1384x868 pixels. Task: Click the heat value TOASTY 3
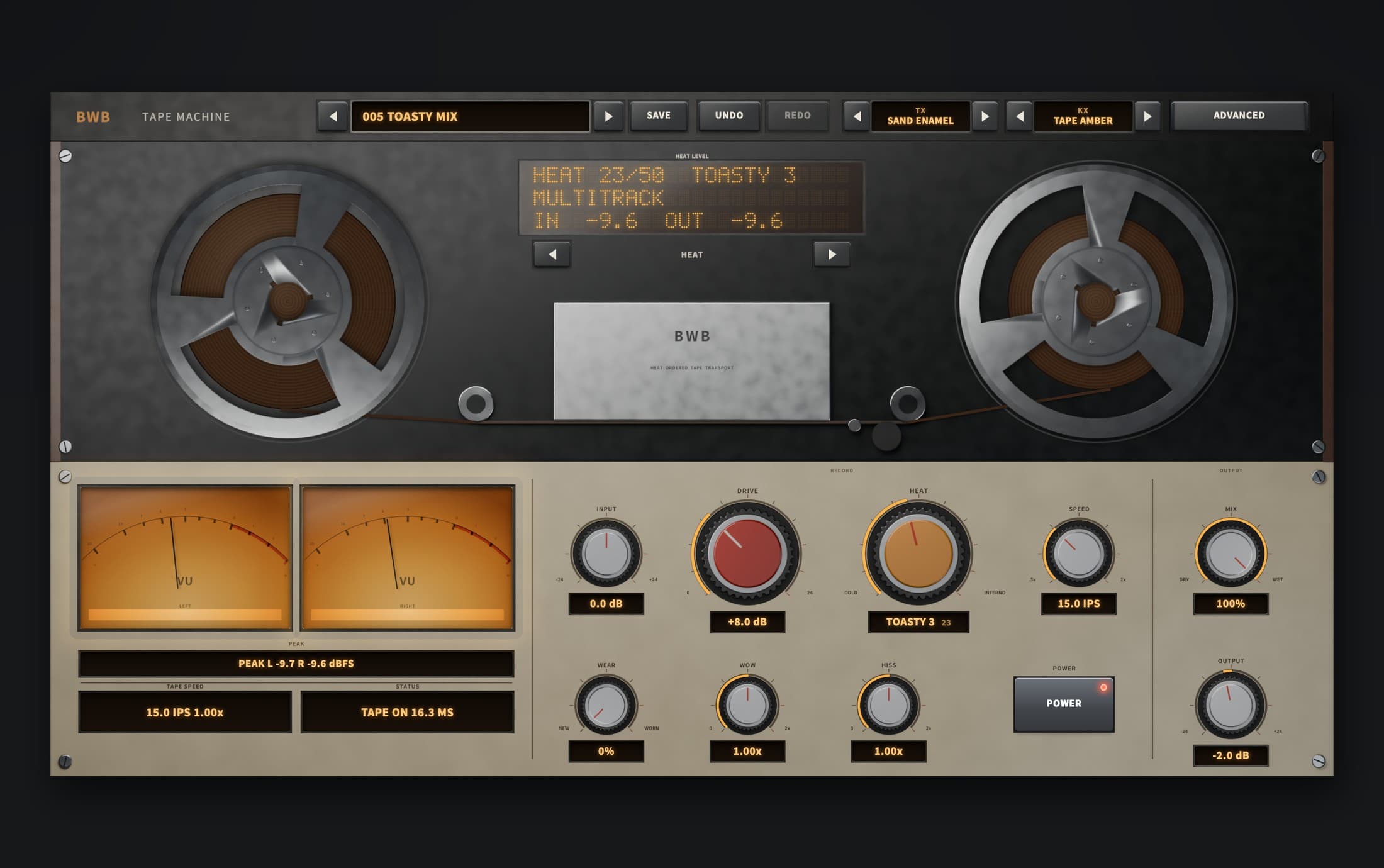tap(918, 622)
